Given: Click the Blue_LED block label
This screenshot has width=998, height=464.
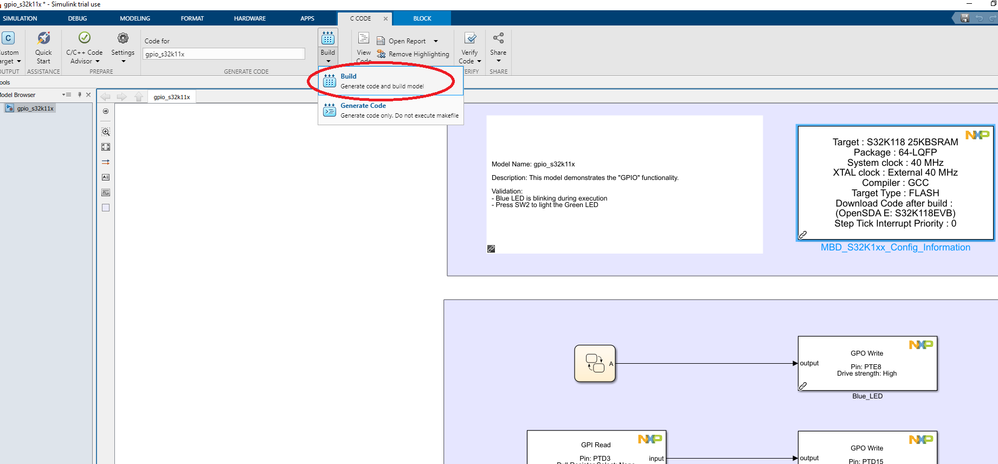Looking at the screenshot, I should pos(867,396).
